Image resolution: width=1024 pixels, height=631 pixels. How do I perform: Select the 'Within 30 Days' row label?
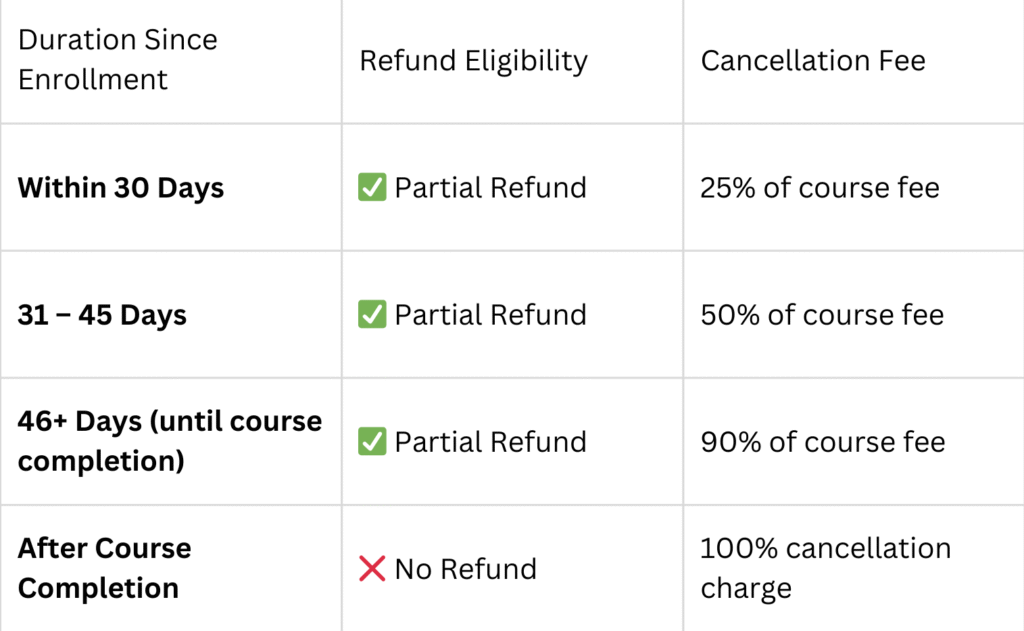pos(121,187)
